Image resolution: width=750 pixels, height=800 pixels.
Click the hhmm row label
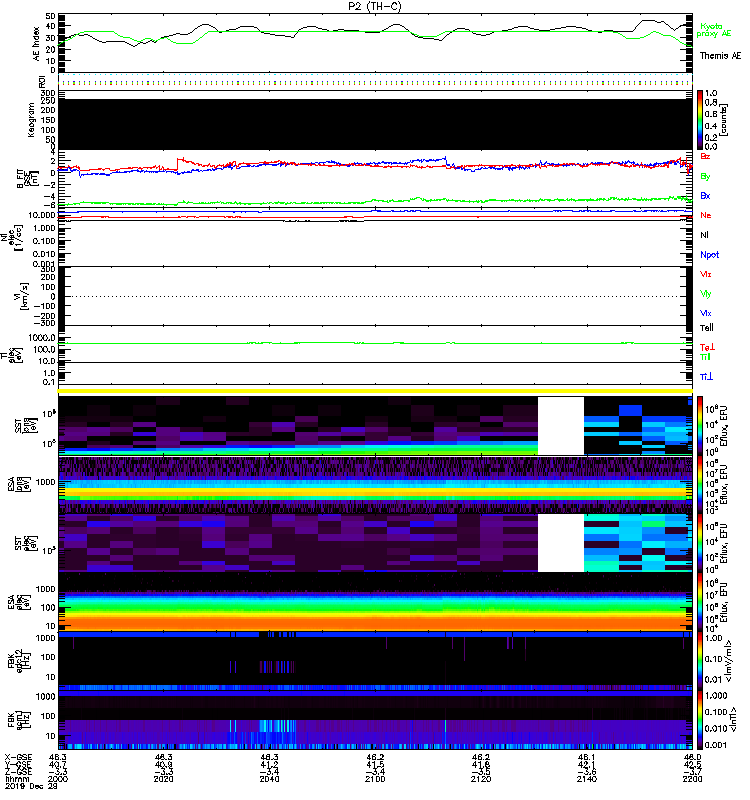(x=17, y=779)
